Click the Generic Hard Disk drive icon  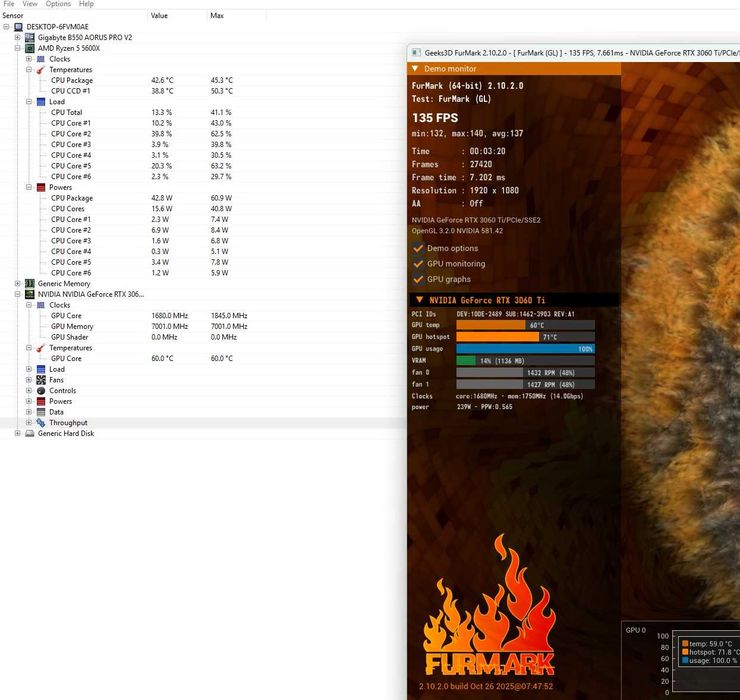click(x=30, y=433)
